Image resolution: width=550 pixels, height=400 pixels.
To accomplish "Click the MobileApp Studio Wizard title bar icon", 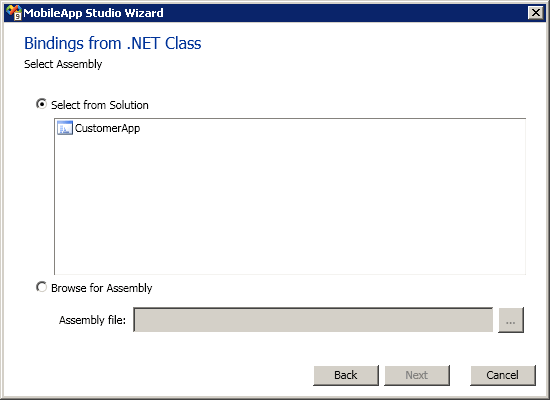I will 14,13.
